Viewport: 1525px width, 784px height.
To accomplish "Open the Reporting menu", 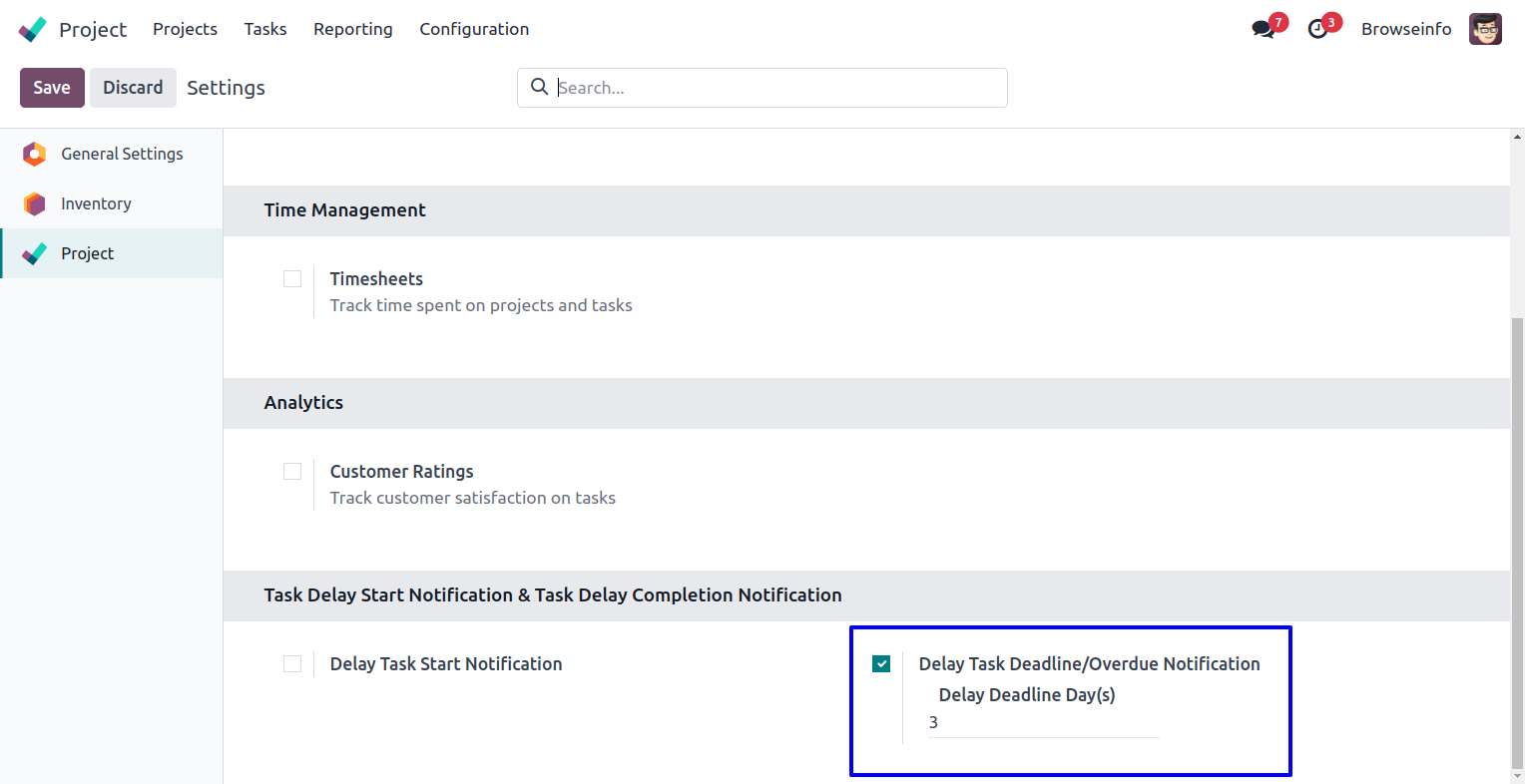I will pos(352,29).
